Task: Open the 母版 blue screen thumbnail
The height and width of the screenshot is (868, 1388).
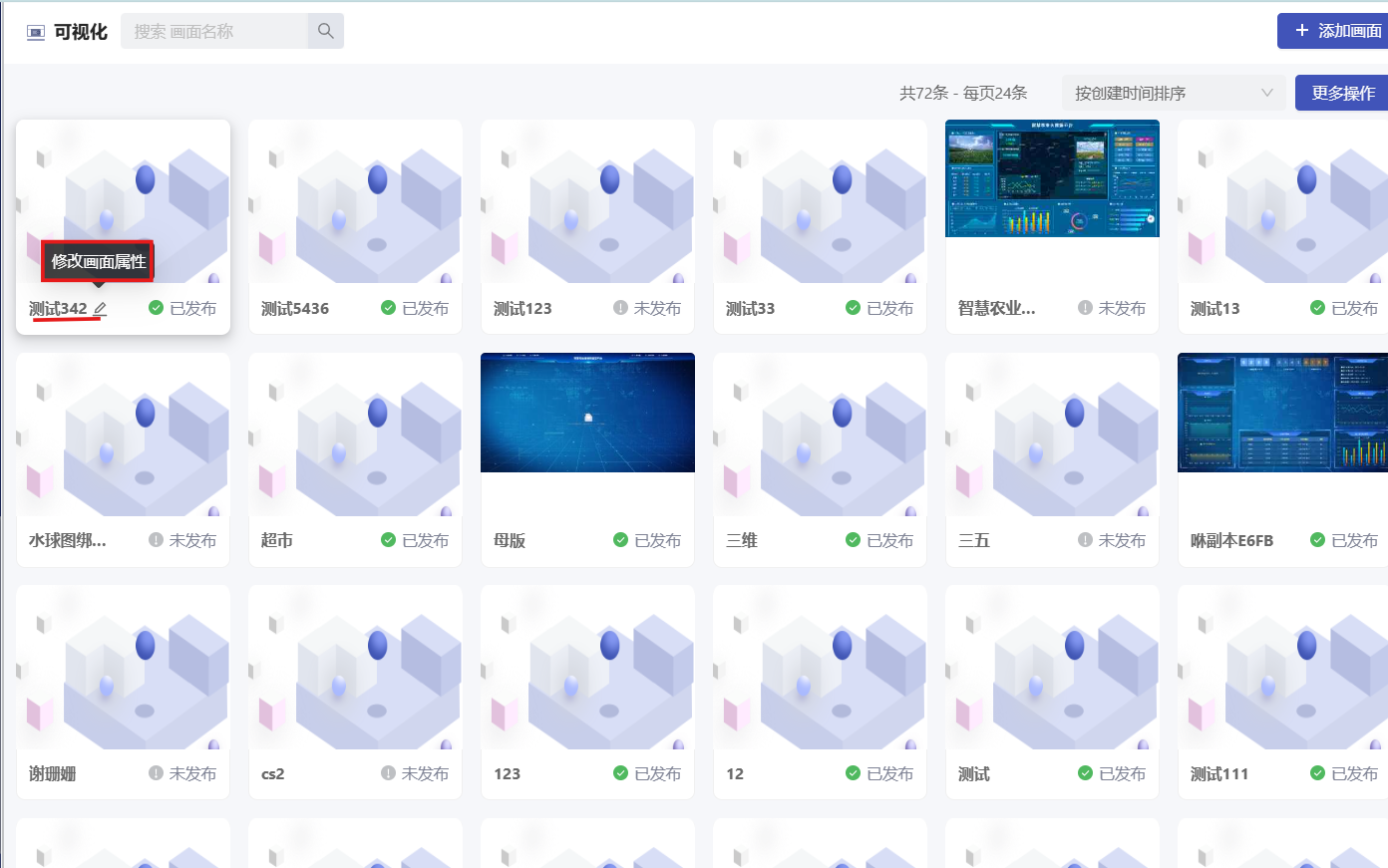Action: [x=587, y=413]
